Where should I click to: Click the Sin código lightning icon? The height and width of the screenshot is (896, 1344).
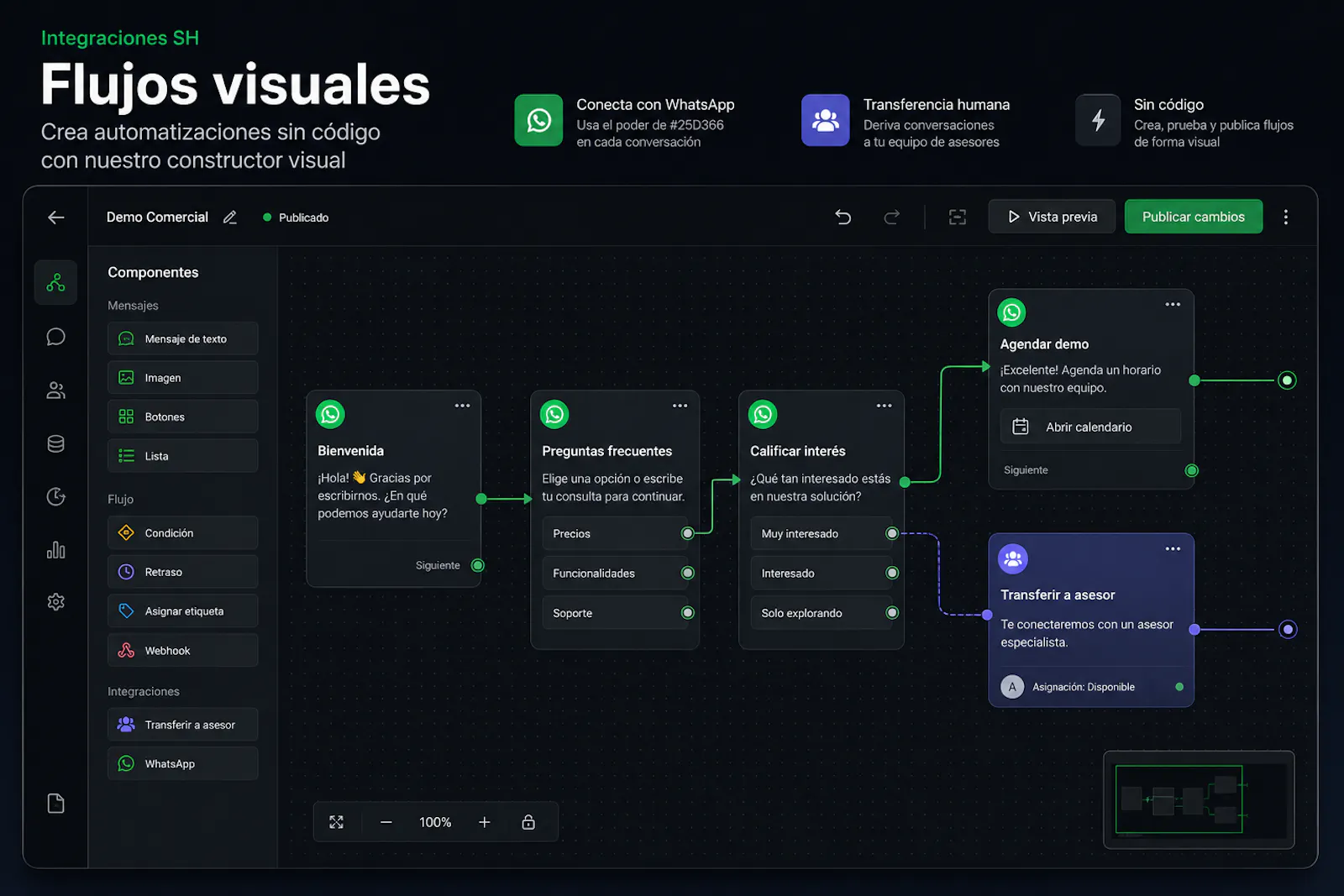click(1098, 120)
